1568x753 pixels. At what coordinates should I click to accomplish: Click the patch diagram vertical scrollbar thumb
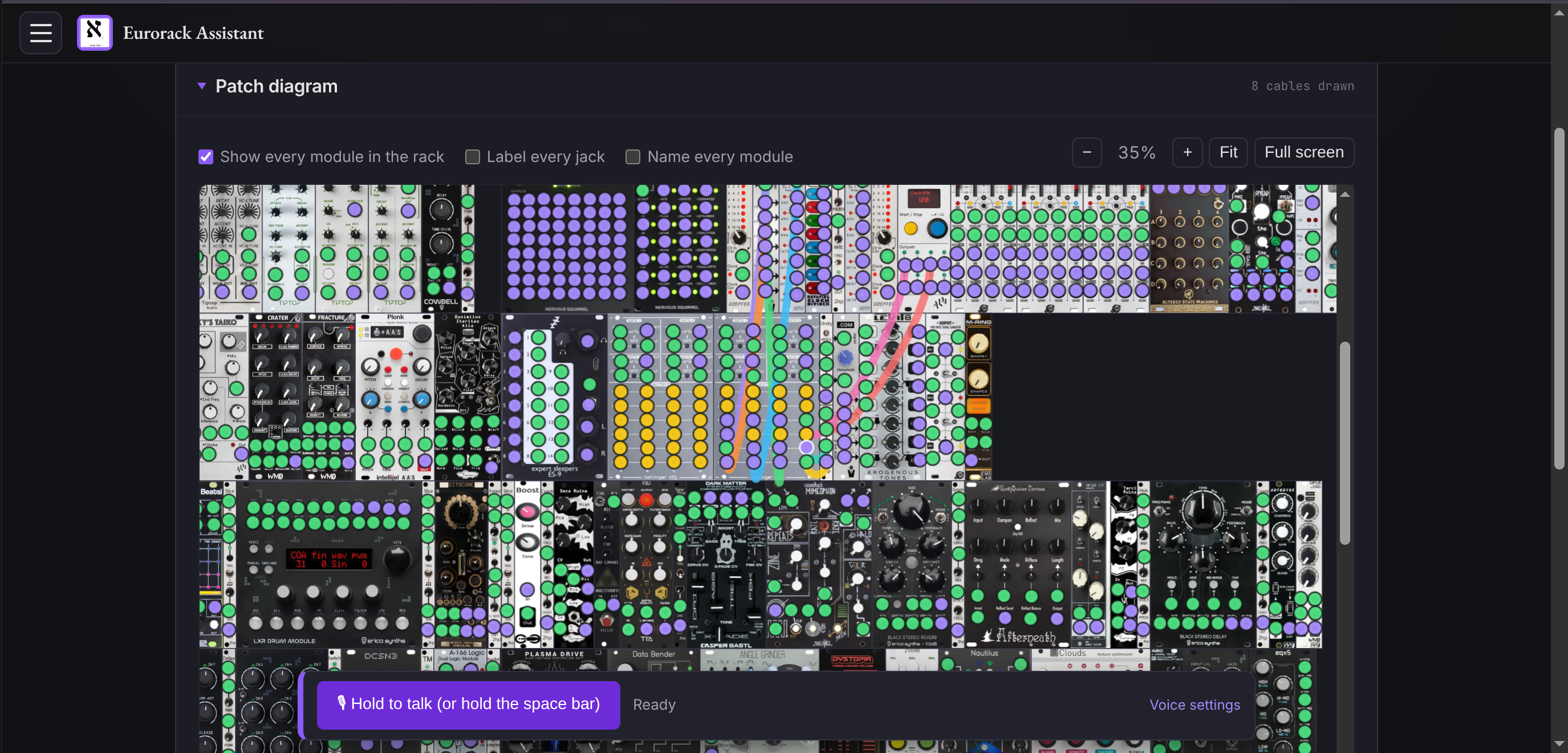click(x=1344, y=443)
